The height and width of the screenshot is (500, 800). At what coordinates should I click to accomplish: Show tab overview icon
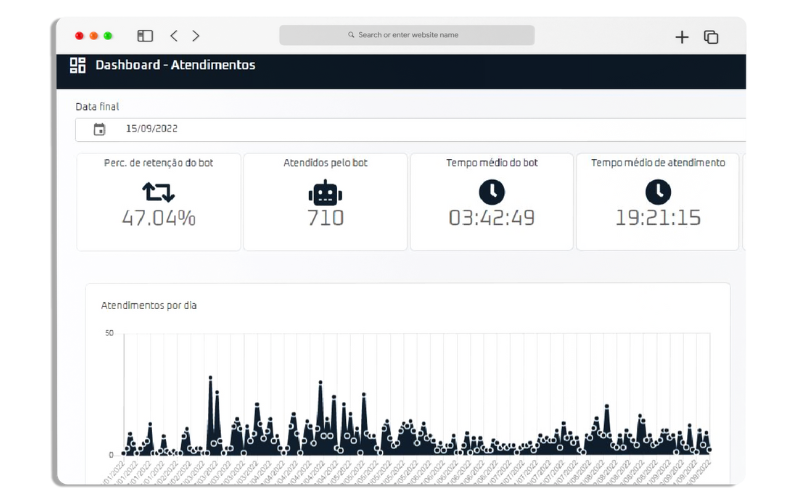(711, 37)
